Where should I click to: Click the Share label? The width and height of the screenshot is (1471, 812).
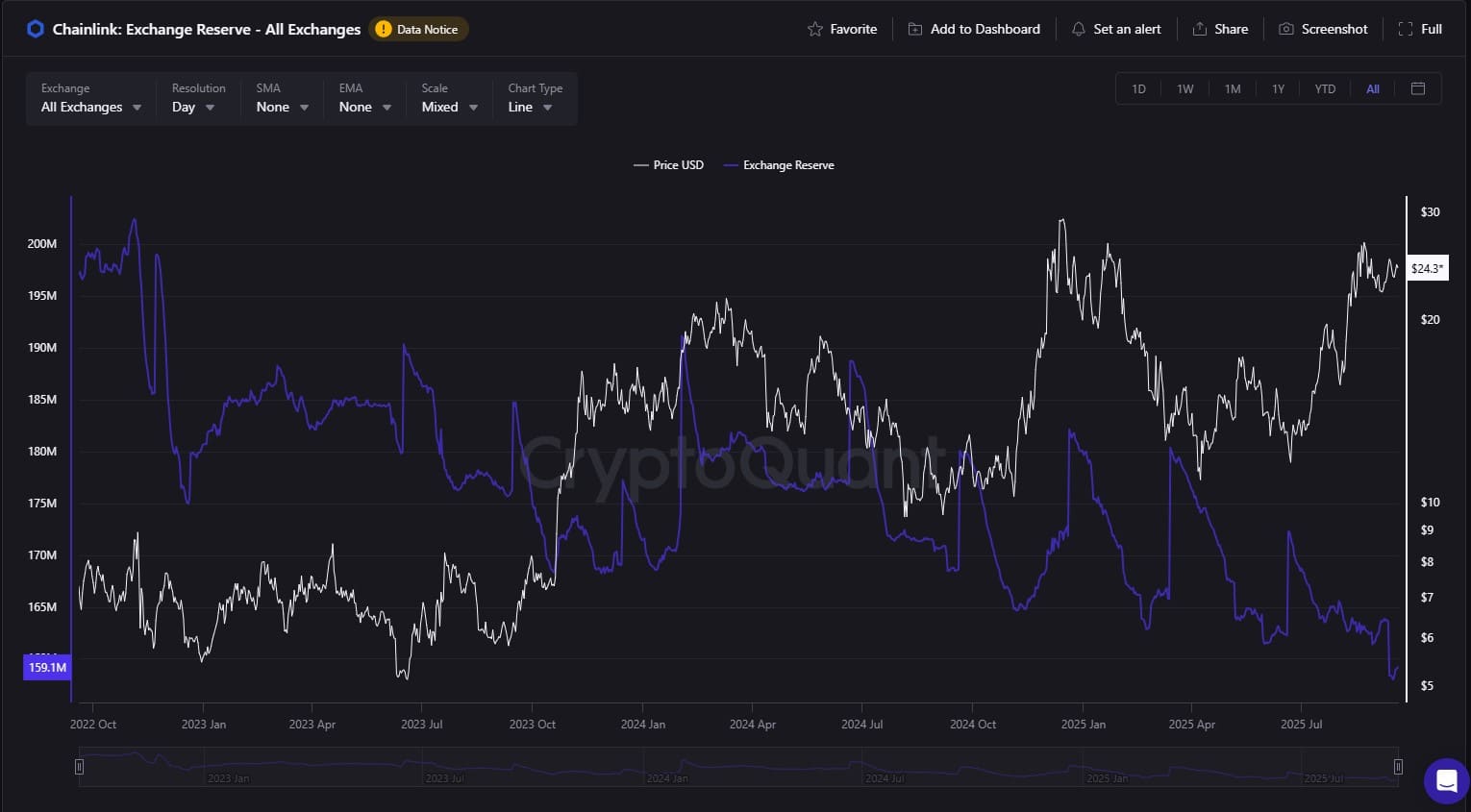coord(1232,29)
